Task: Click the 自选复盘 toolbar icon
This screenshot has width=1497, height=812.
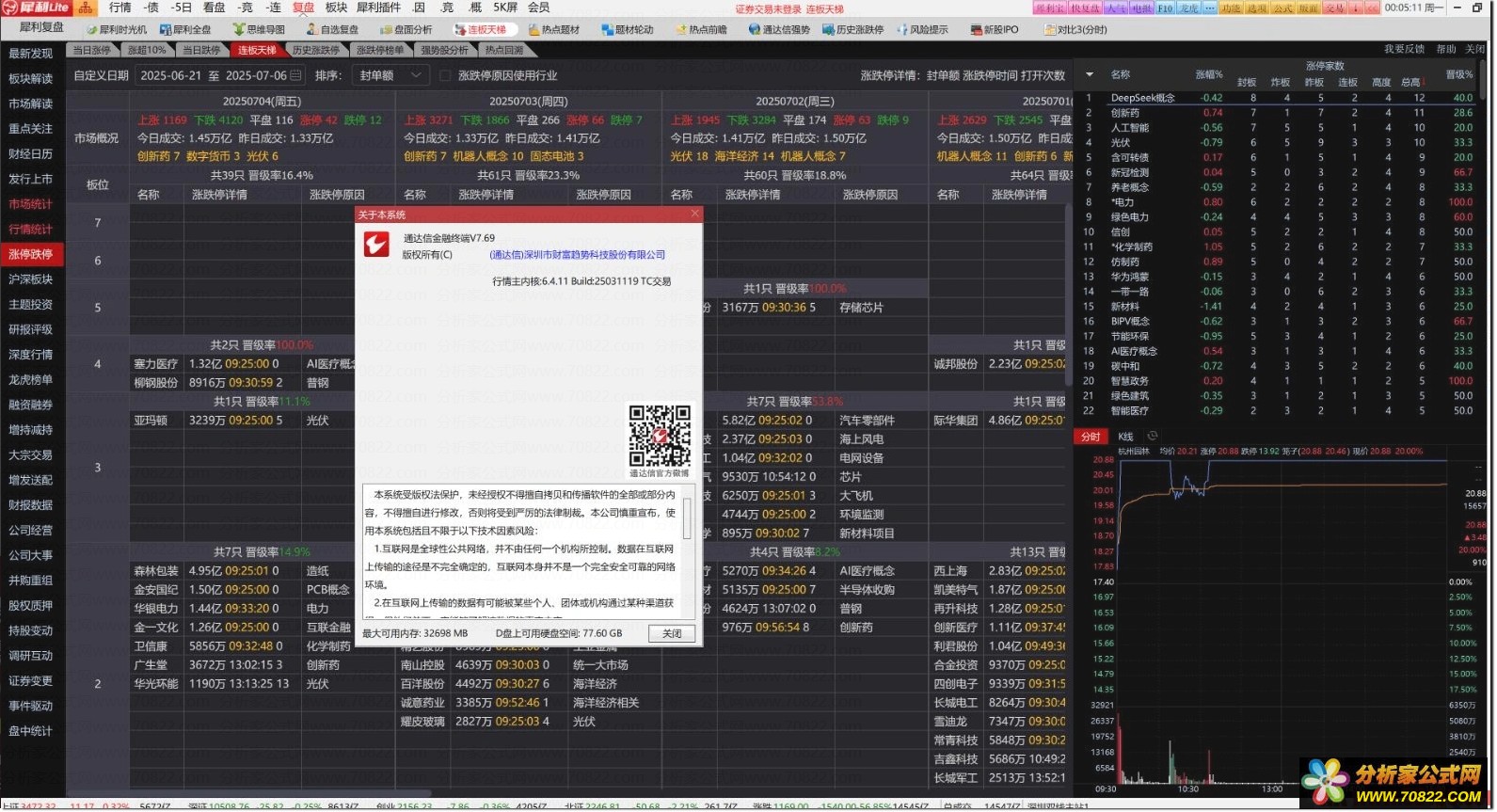Action: pos(332,29)
